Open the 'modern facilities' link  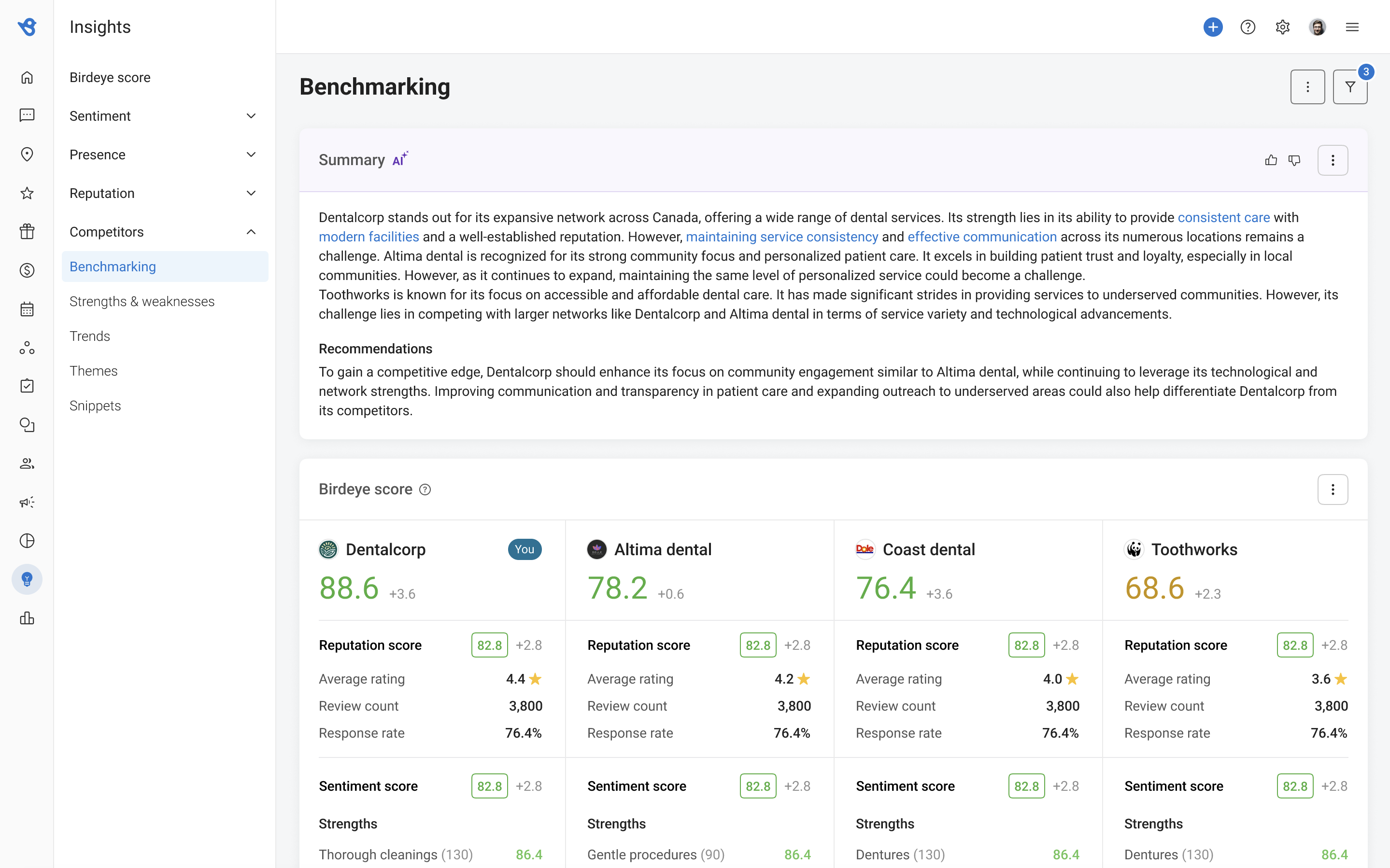point(369,237)
